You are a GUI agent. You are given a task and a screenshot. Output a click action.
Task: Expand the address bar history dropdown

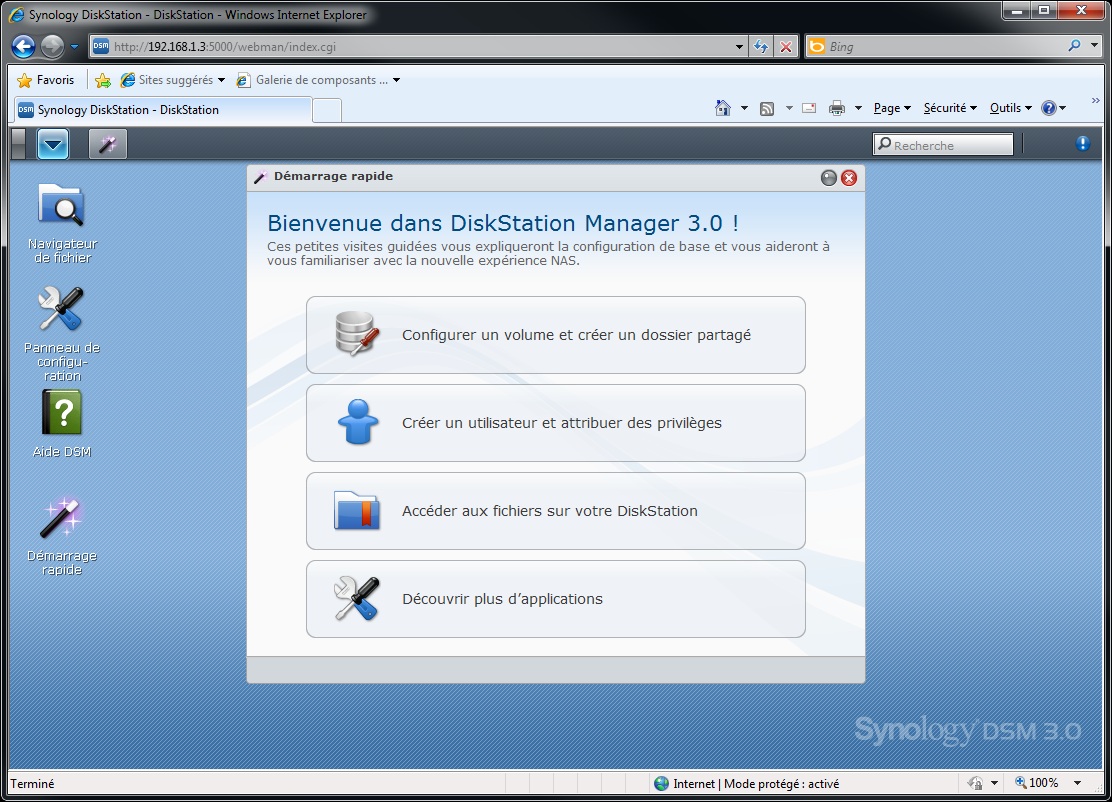coord(740,47)
